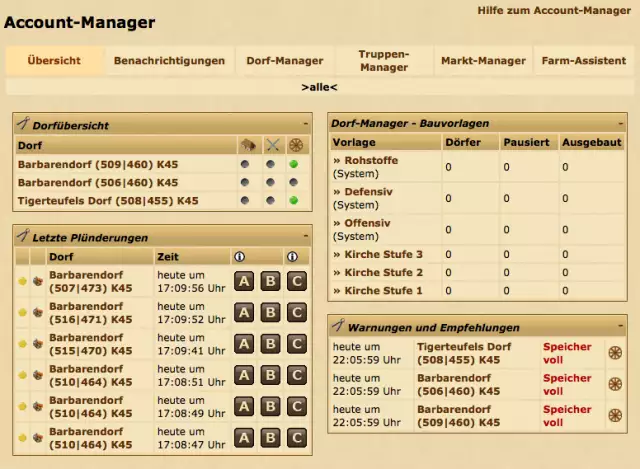The height and width of the screenshot is (469, 640).
Task: Click green status dot for Tigerteufels Dorf
Action: click(x=294, y=201)
